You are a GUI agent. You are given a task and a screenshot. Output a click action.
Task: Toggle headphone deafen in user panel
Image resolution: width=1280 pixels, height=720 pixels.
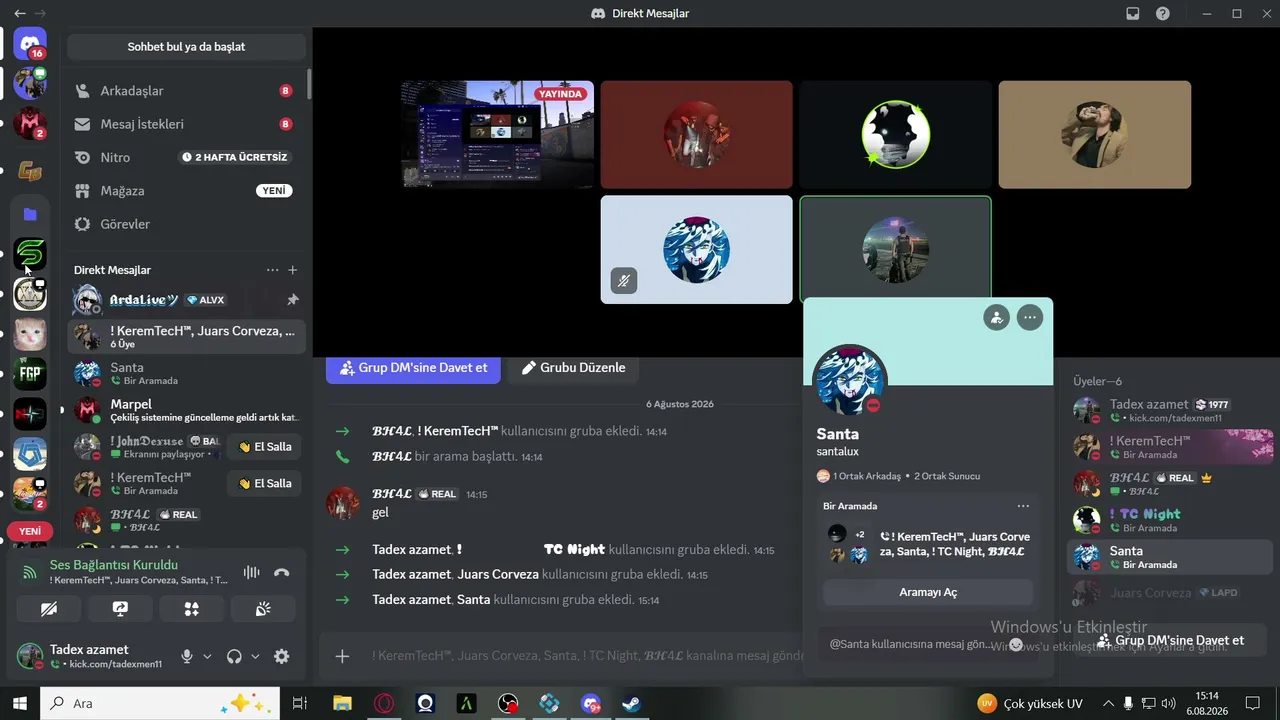(x=234, y=656)
